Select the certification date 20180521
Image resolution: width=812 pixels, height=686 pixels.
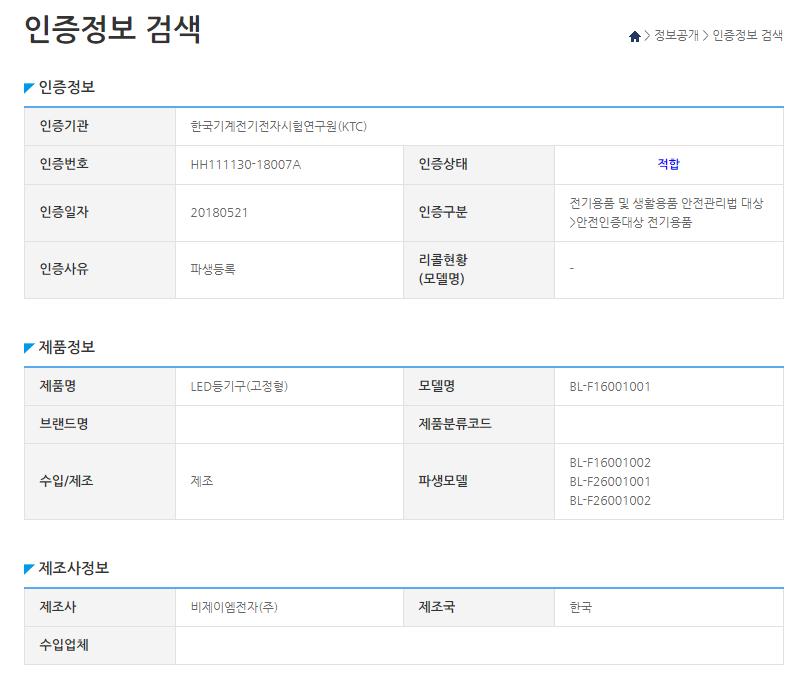[x=219, y=213]
